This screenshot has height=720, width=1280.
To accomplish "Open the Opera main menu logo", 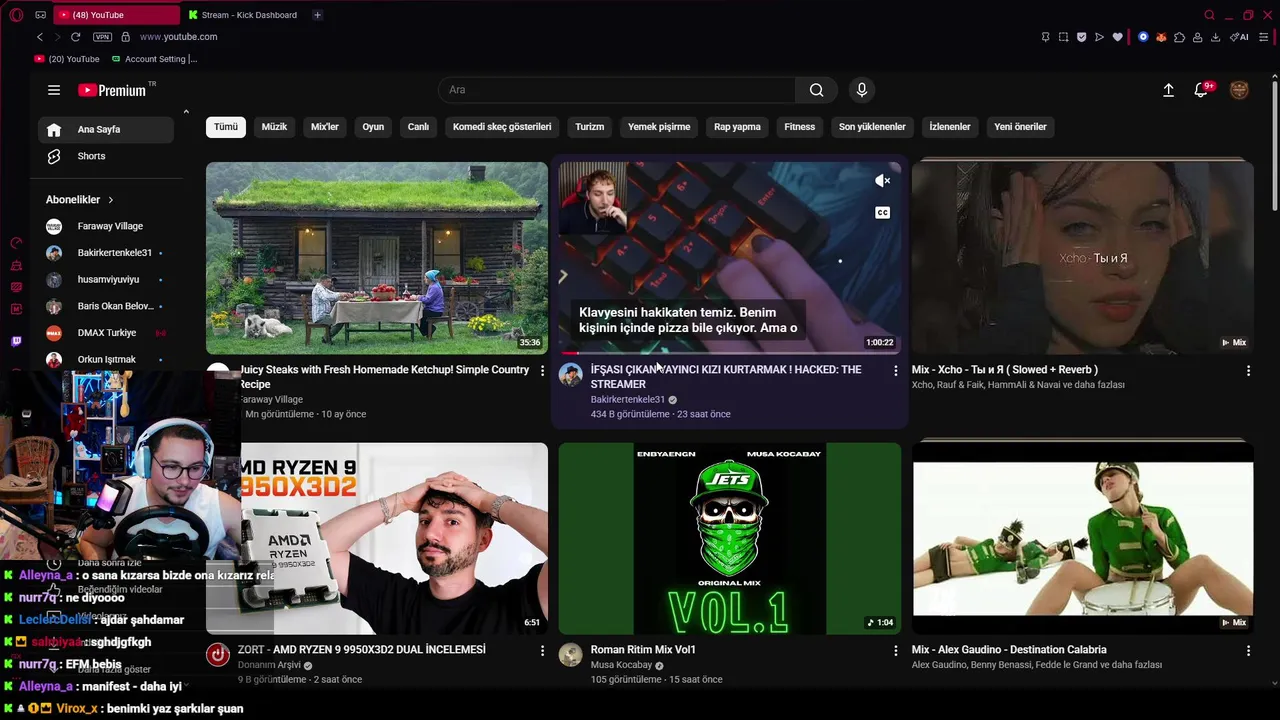I will pos(17,15).
